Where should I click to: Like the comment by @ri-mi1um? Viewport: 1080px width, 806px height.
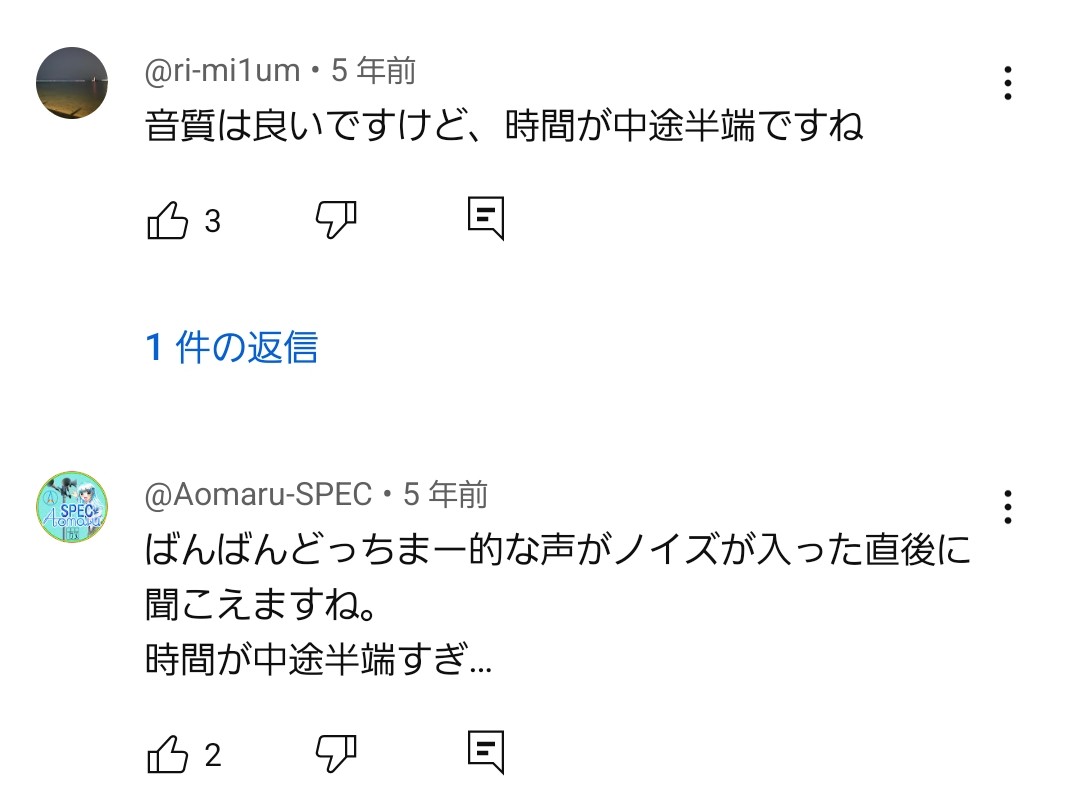click(167, 220)
